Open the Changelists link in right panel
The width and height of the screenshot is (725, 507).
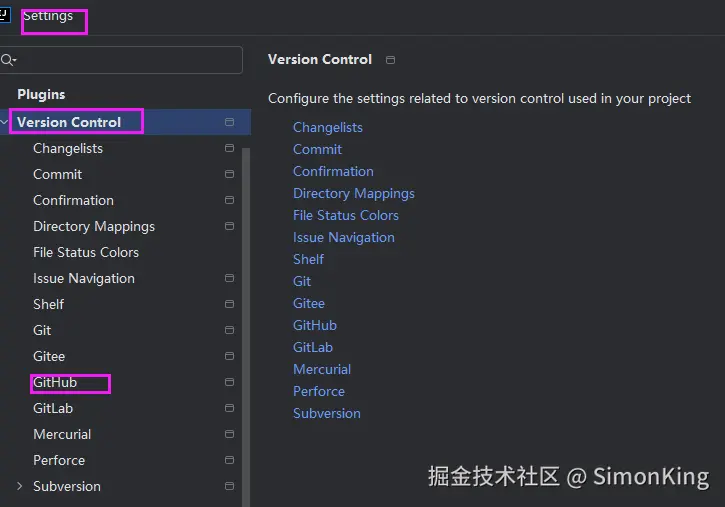tap(328, 127)
